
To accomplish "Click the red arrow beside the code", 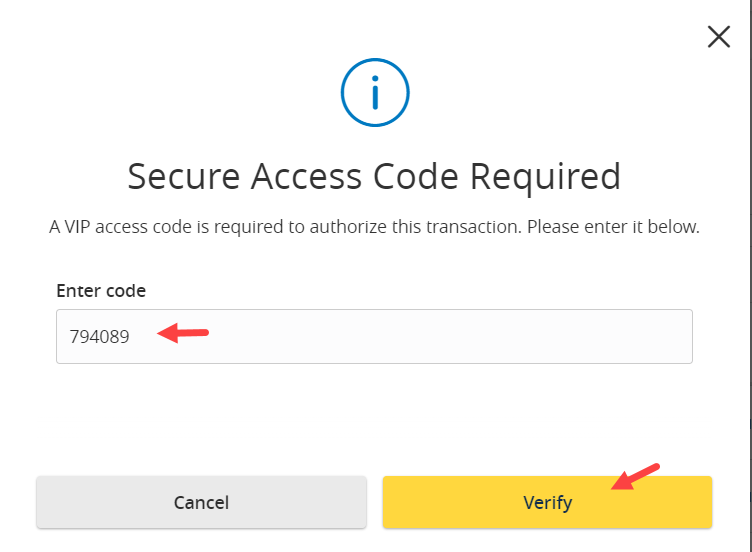I will pos(183,333).
